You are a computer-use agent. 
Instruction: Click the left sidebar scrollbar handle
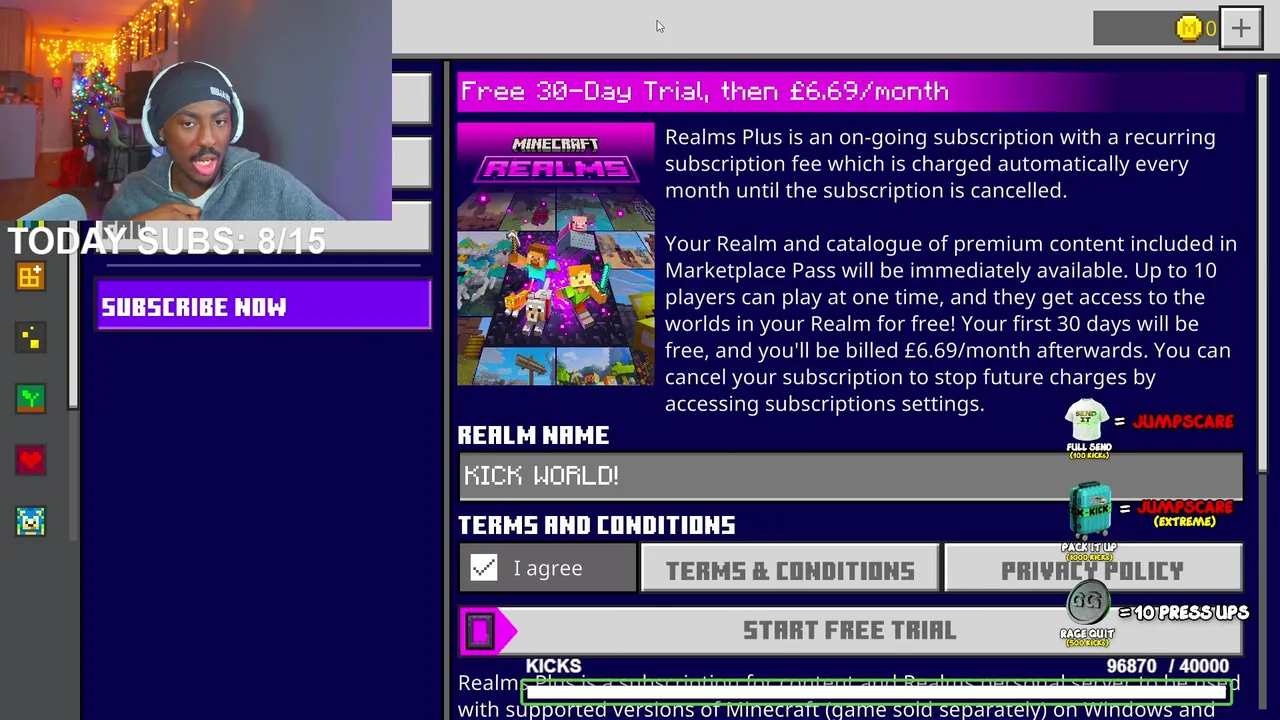(x=73, y=315)
